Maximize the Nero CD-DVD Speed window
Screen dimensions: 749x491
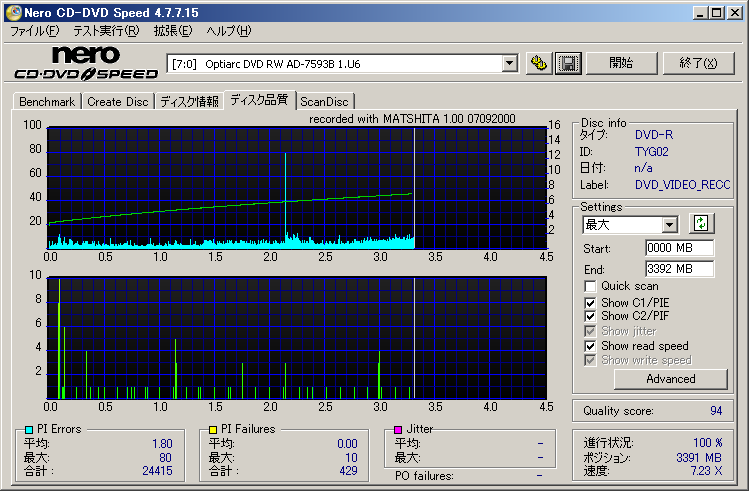point(717,13)
